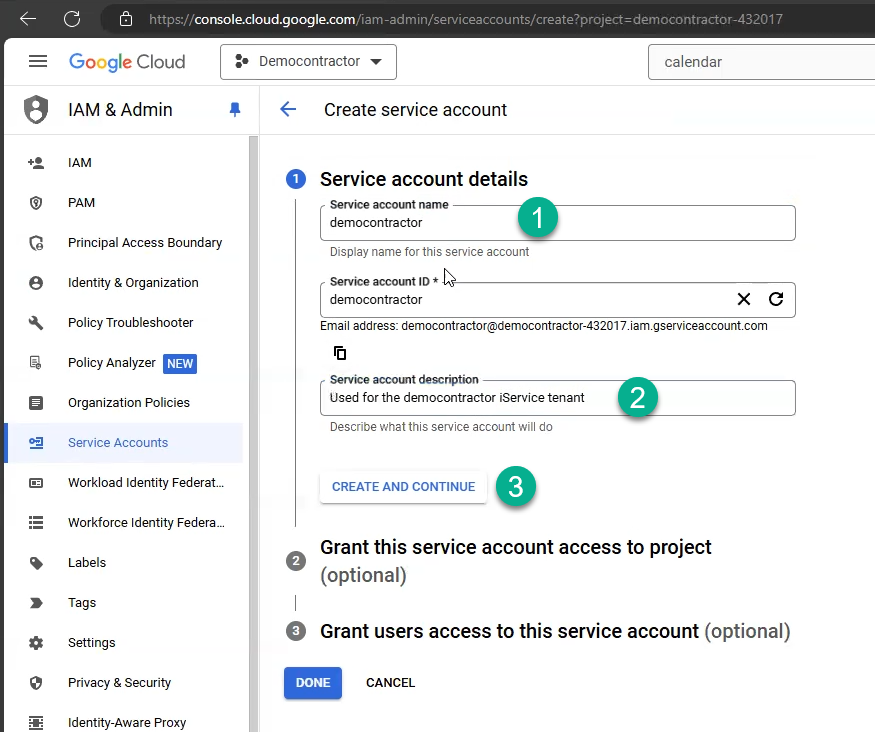The image size is (875, 732).
Task: Open Settings in IAM sidebar
Action: pyautogui.click(x=92, y=643)
